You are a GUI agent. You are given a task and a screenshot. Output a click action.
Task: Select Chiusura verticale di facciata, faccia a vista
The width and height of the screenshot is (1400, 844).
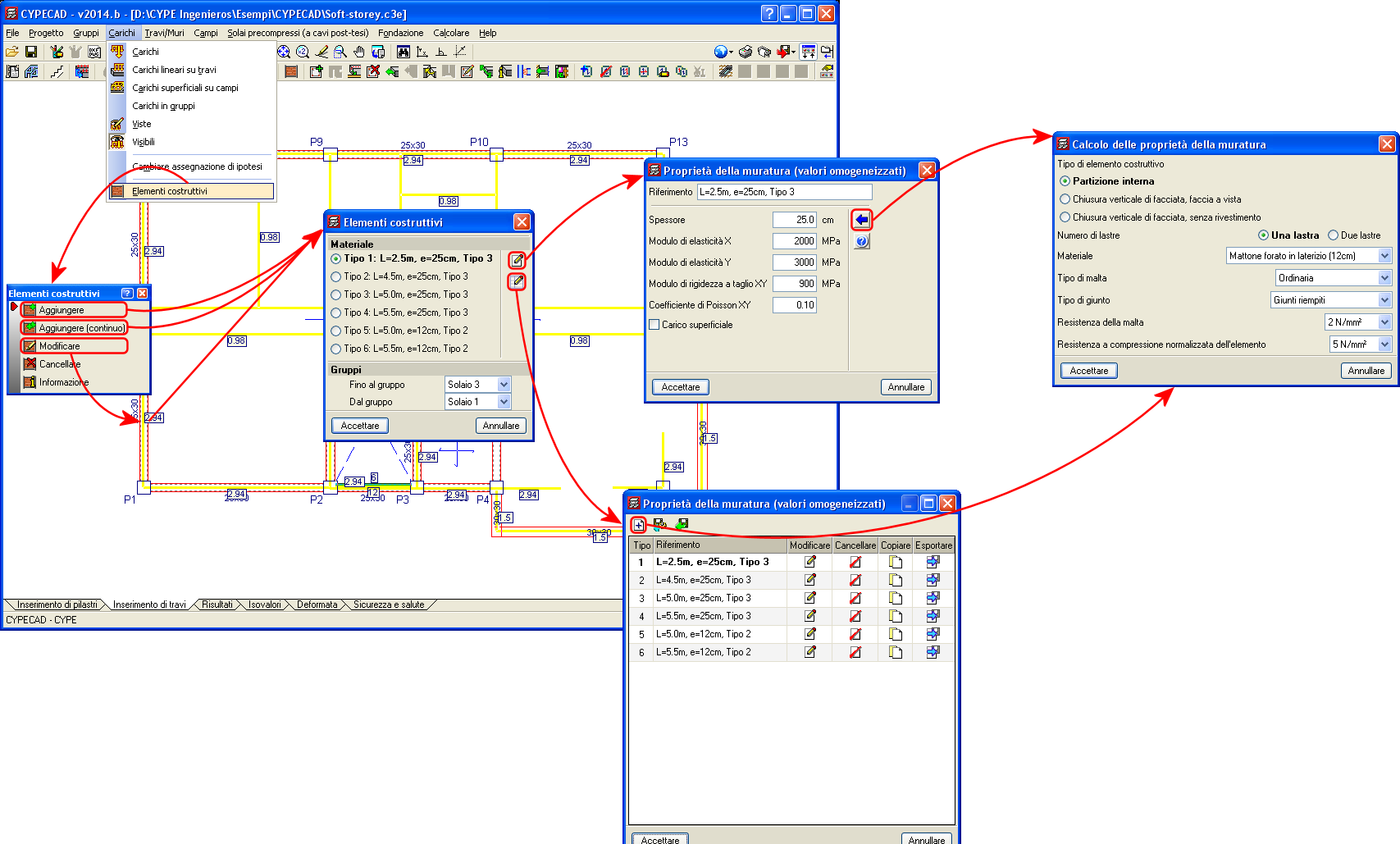pos(1065,199)
